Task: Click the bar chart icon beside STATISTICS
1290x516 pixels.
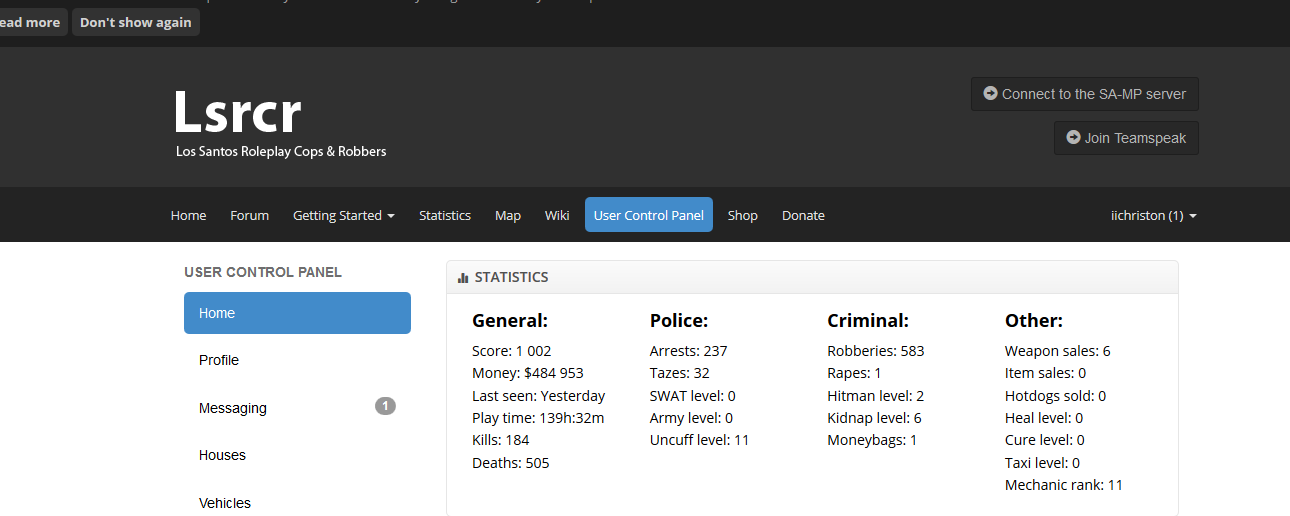Action: coord(463,278)
